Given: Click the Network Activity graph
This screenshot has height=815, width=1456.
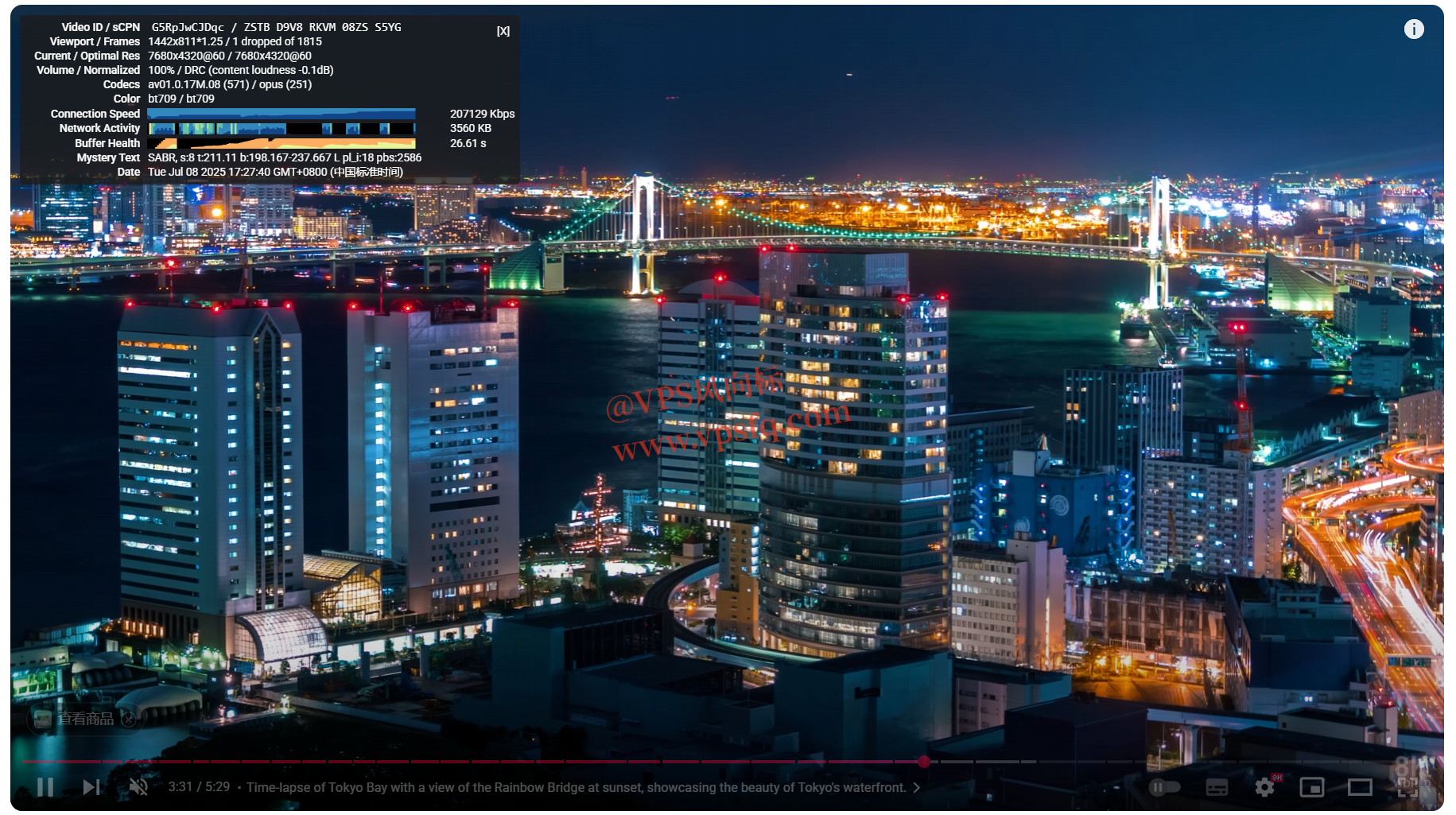Looking at the screenshot, I should coord(281,128).
